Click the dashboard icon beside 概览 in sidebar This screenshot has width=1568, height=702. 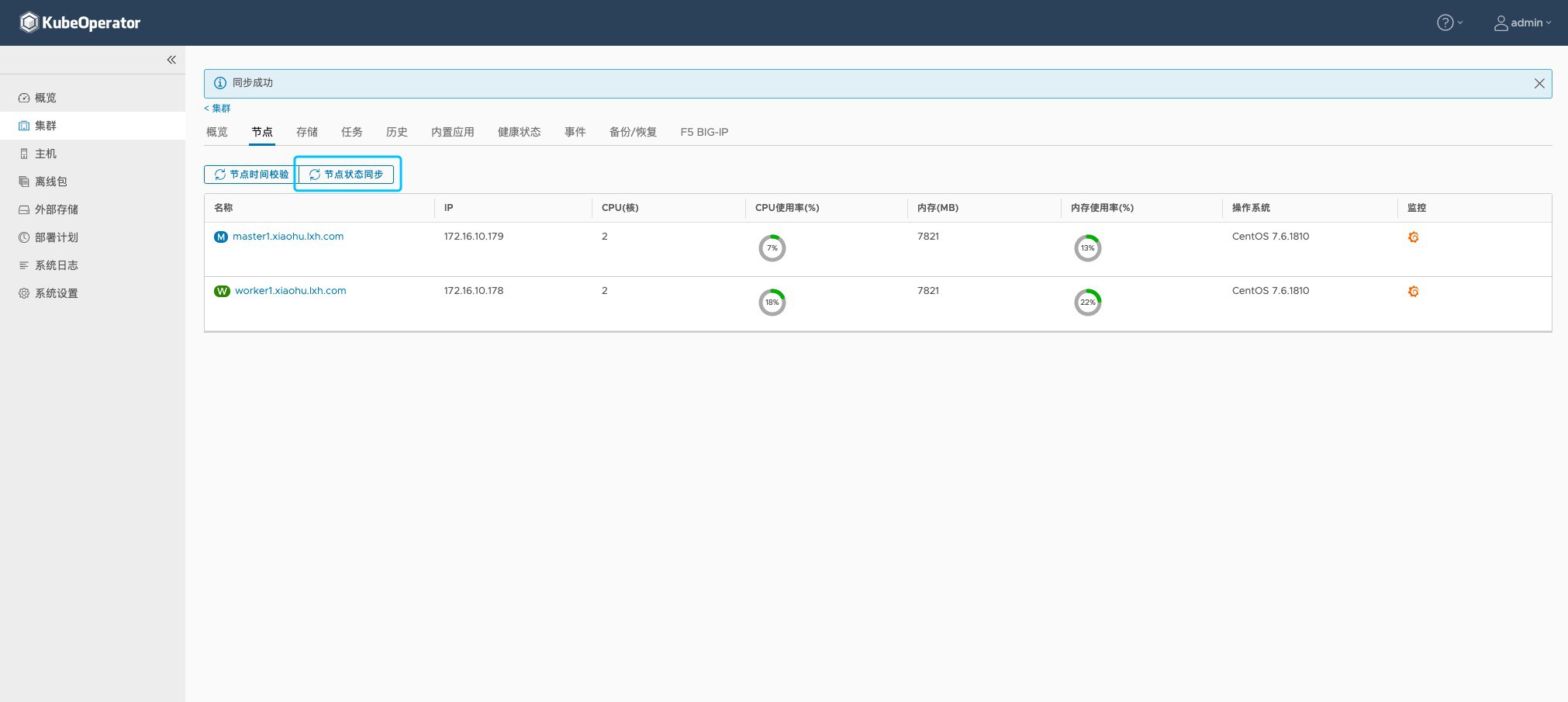point(24,98)
